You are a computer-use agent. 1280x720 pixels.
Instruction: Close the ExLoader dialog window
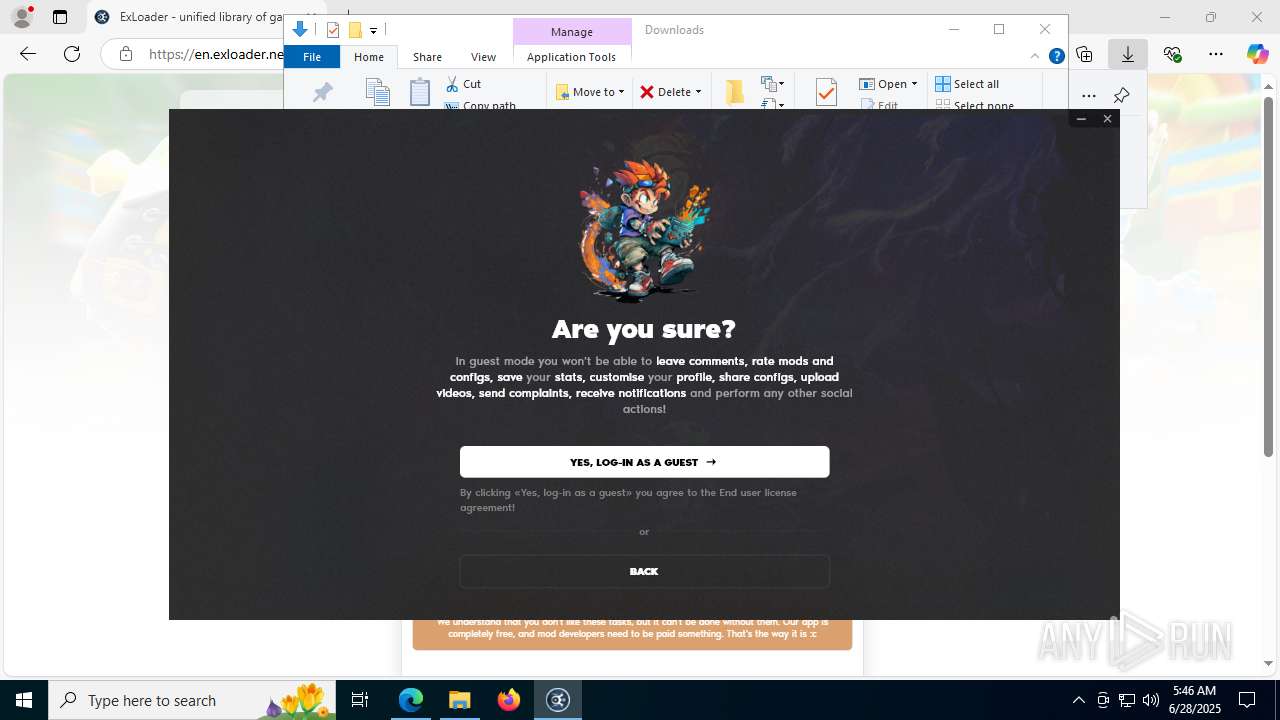tap(1107, 119)
